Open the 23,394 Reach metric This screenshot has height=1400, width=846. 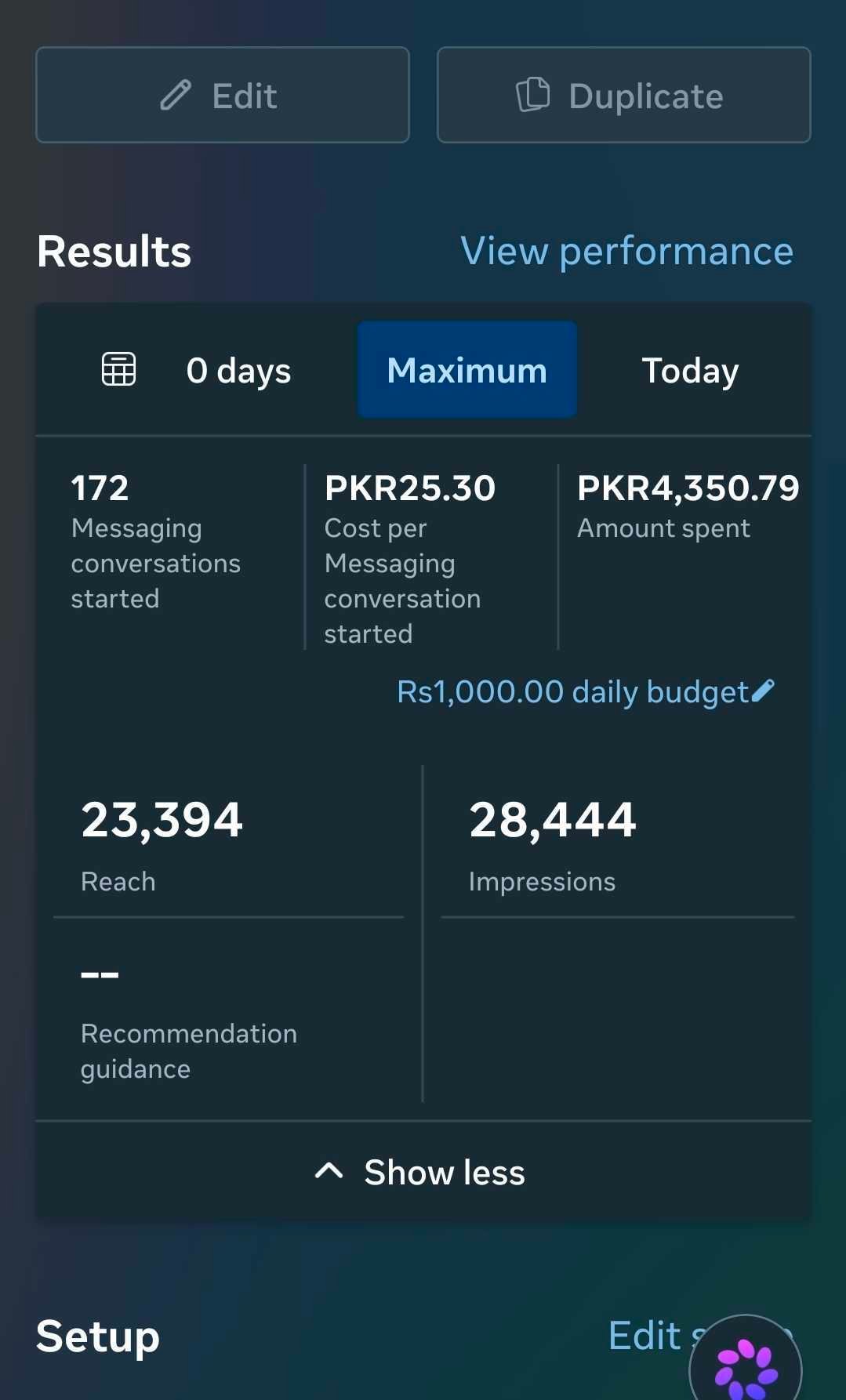pyautogui.click(x=228, y=844)
